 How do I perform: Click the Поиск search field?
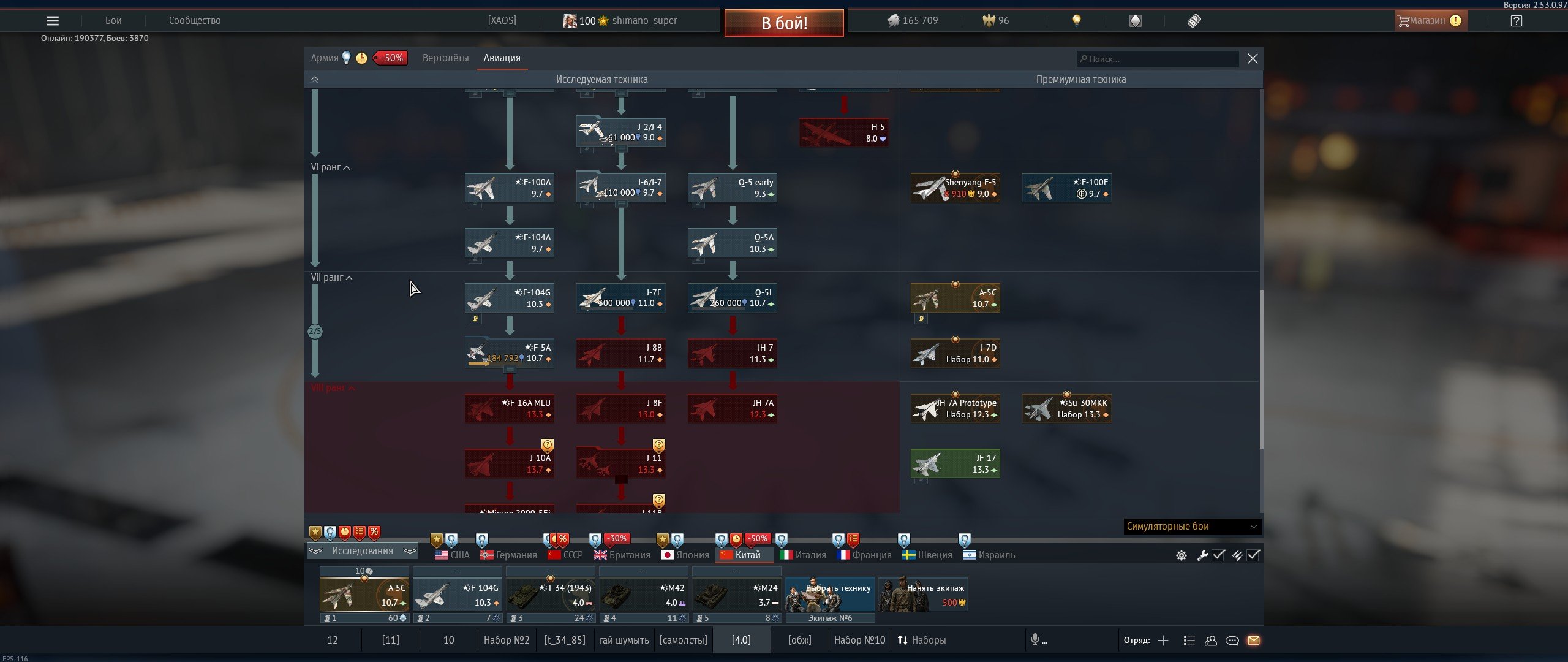click(x=1158, y=59)
